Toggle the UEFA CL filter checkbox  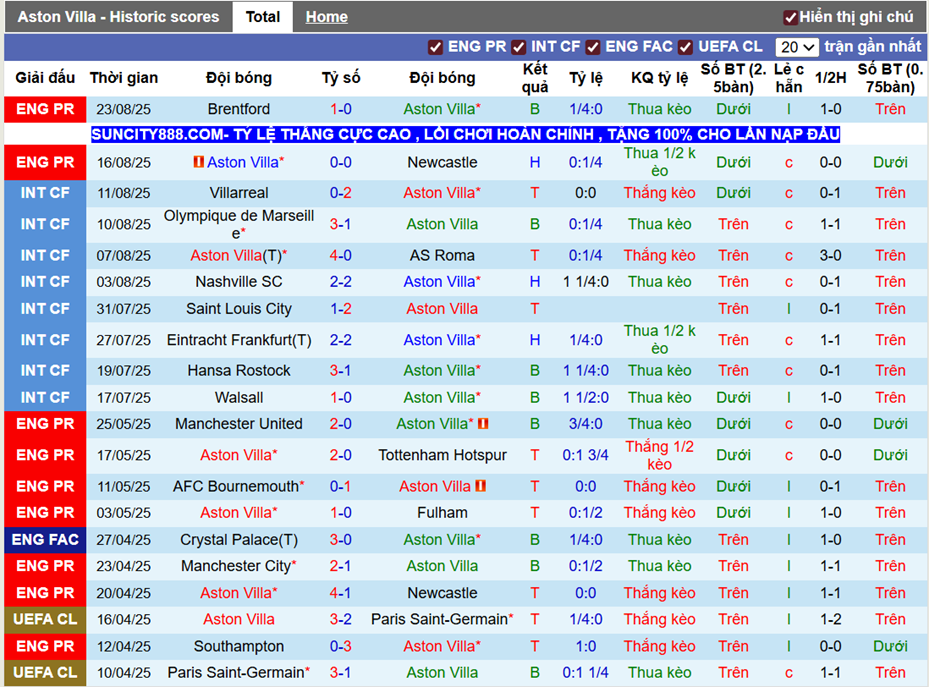point(685,47)
